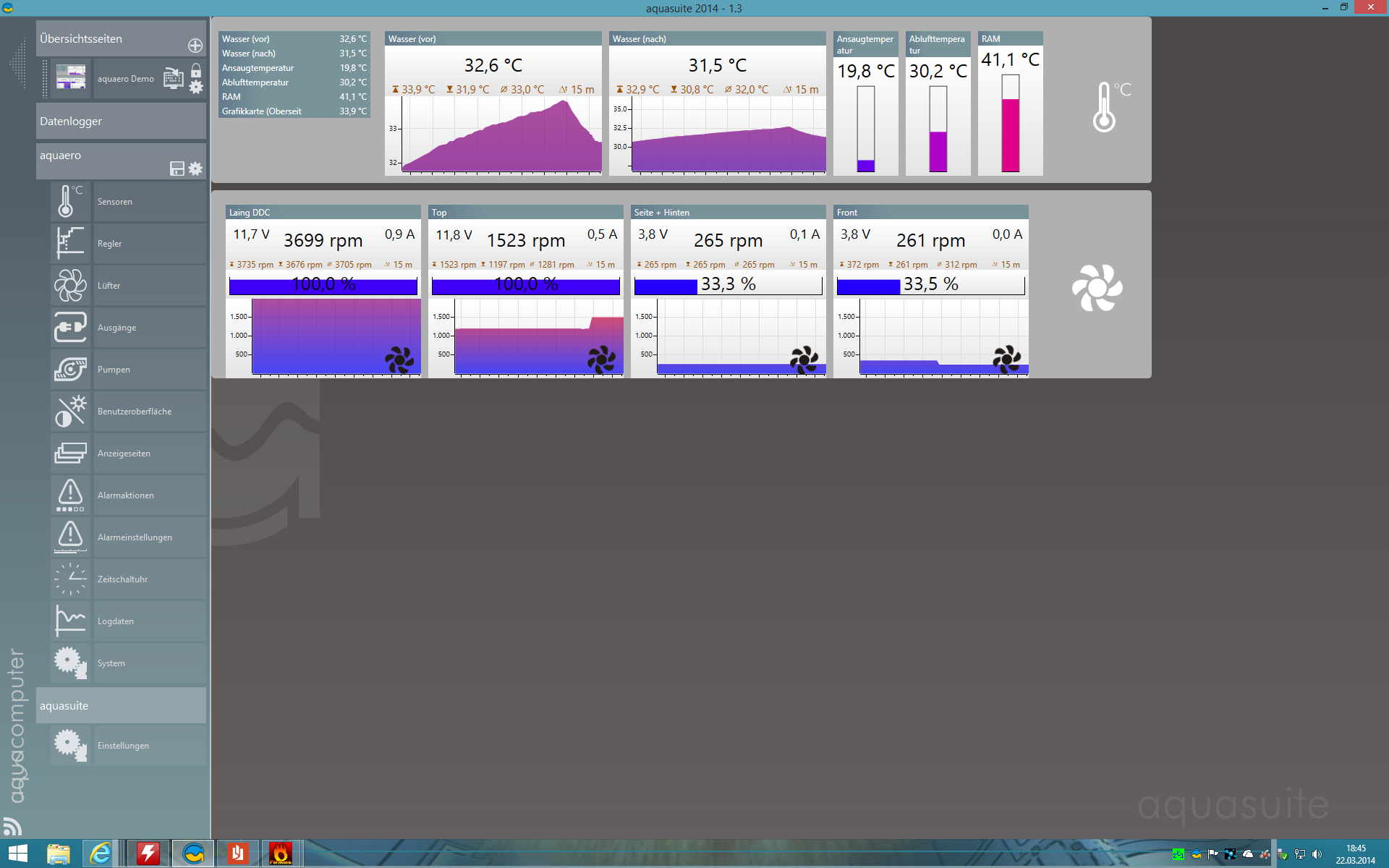1389x868 pixels.
Task: Click the aquaero save to device icon
Action: click(x=177, y=169)
